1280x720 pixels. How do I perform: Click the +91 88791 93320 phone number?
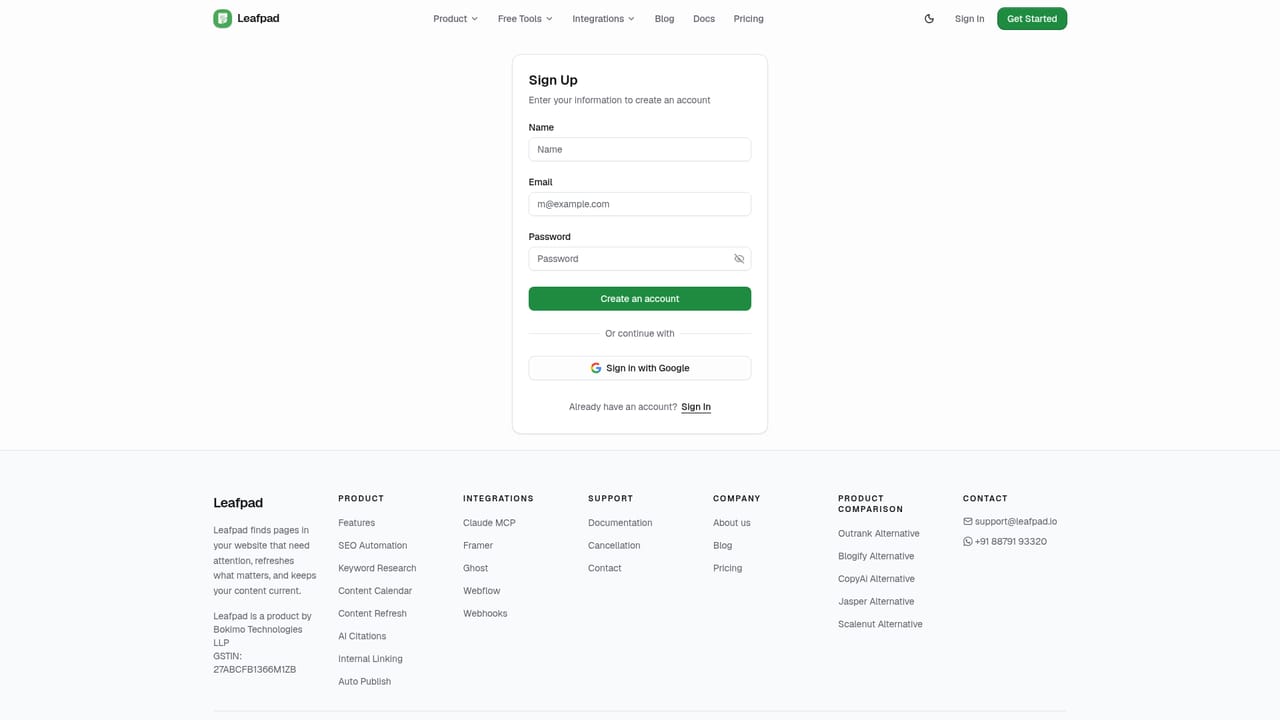1010,542
